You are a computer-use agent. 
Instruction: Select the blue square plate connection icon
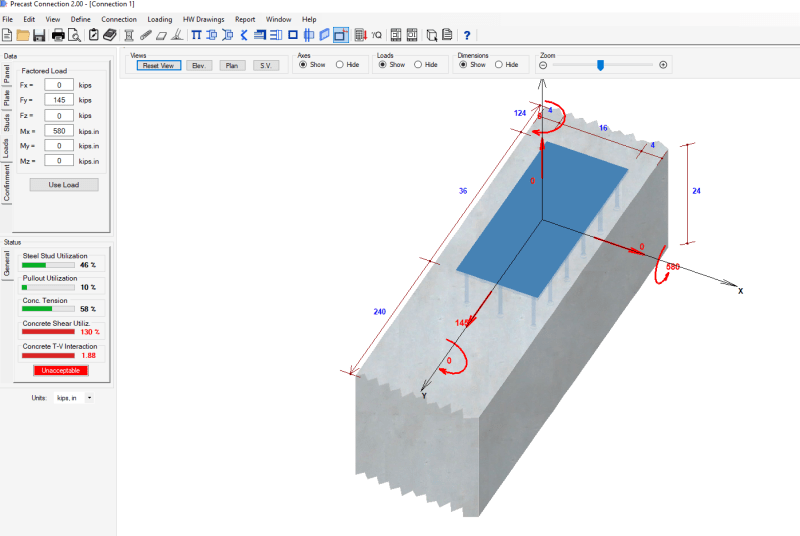coord(293,35)
